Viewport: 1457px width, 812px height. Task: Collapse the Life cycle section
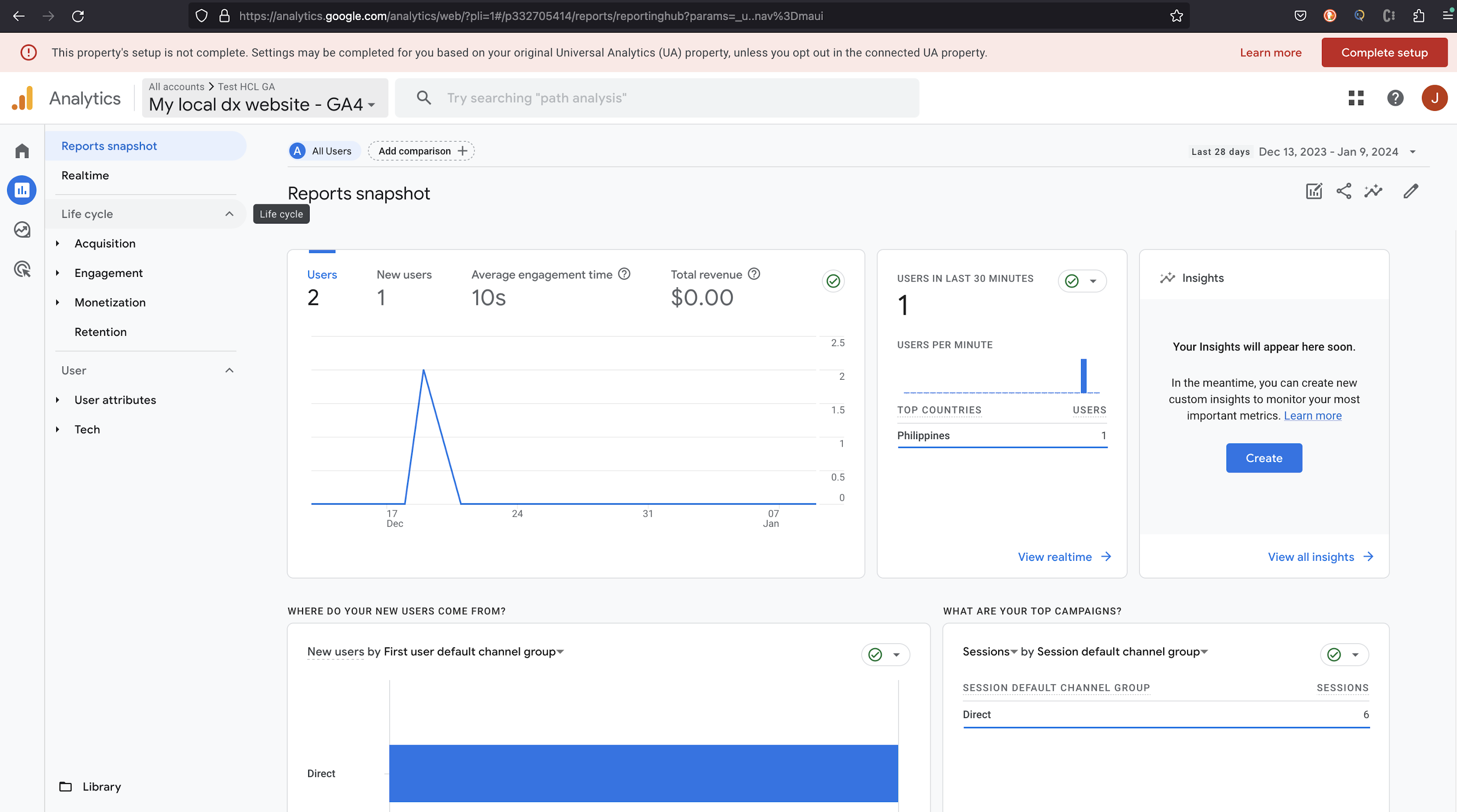pyautogui.click(x=229, y=214)
